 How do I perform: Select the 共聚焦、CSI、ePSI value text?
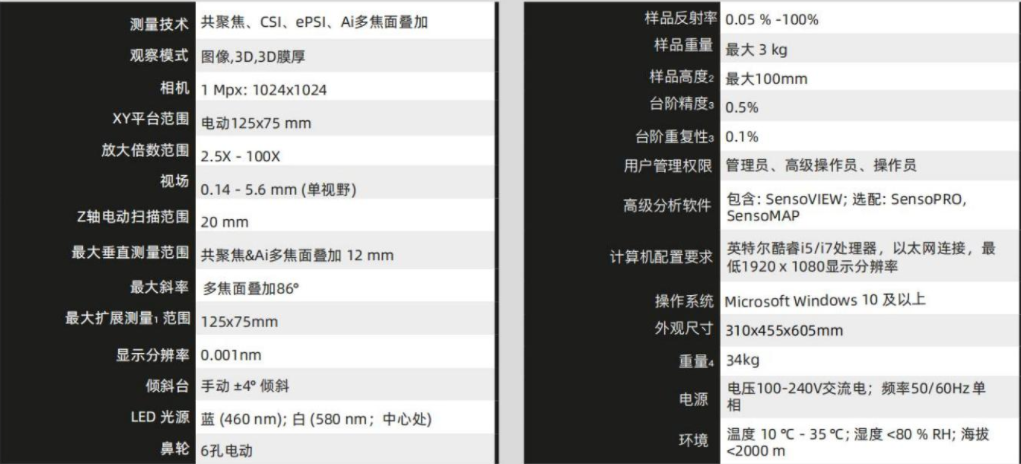[309, 22]
